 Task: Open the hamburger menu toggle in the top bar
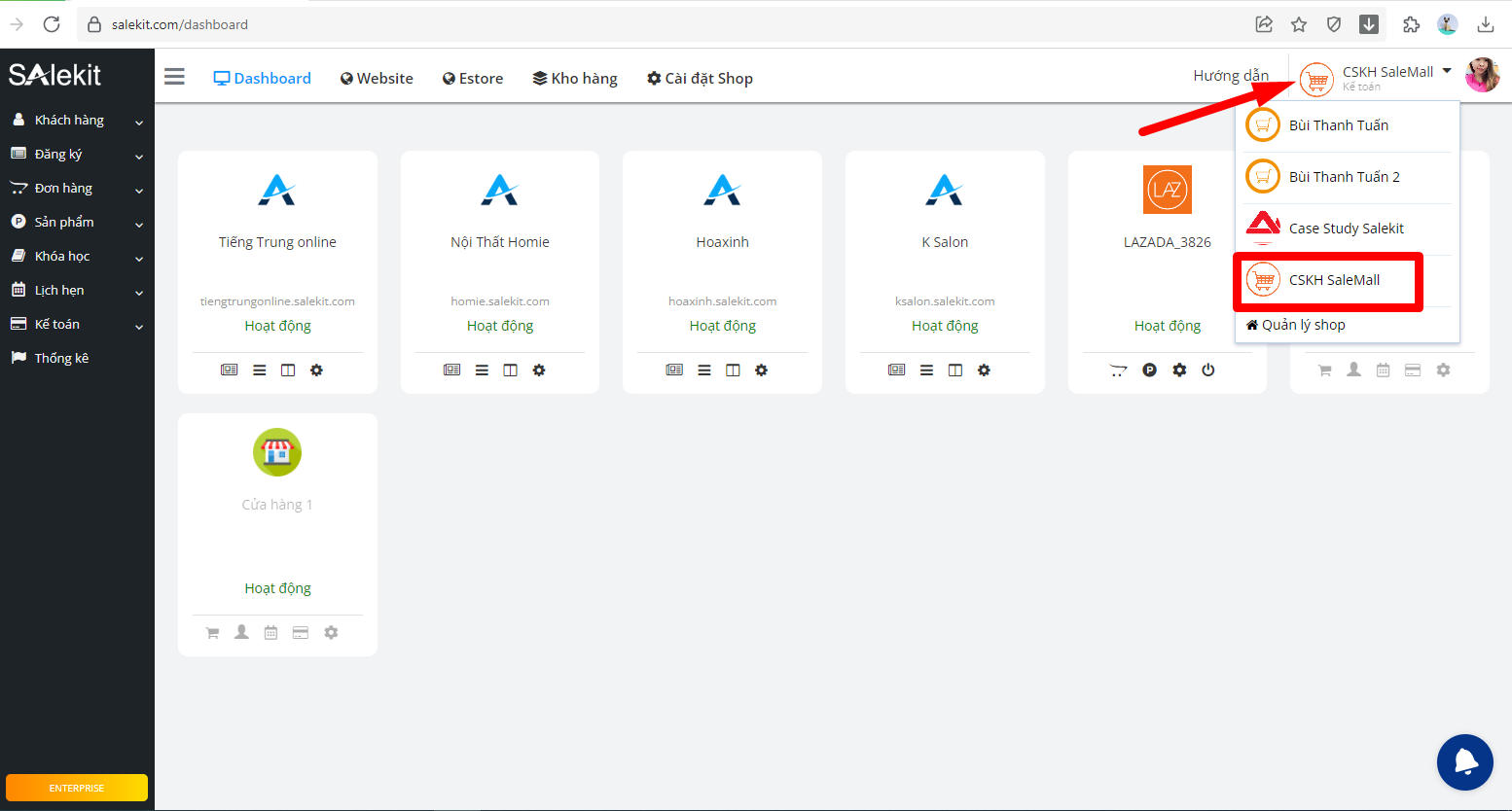[x=174, y=76]
